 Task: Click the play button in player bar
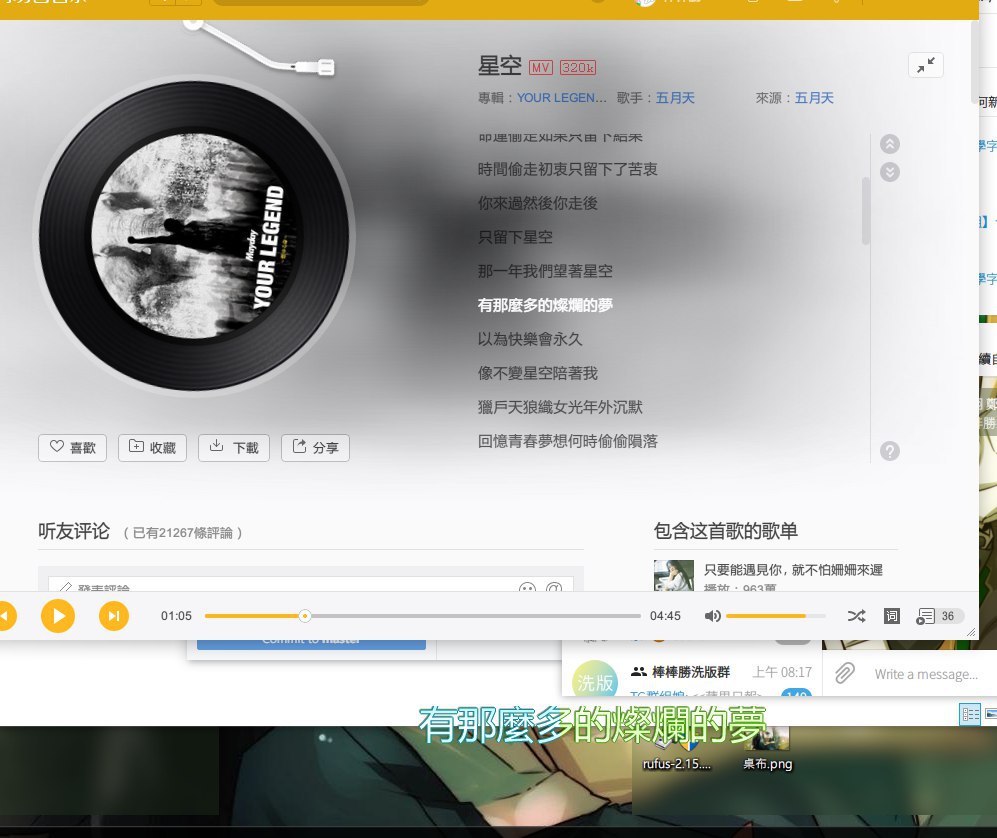(x=58, y=616)
